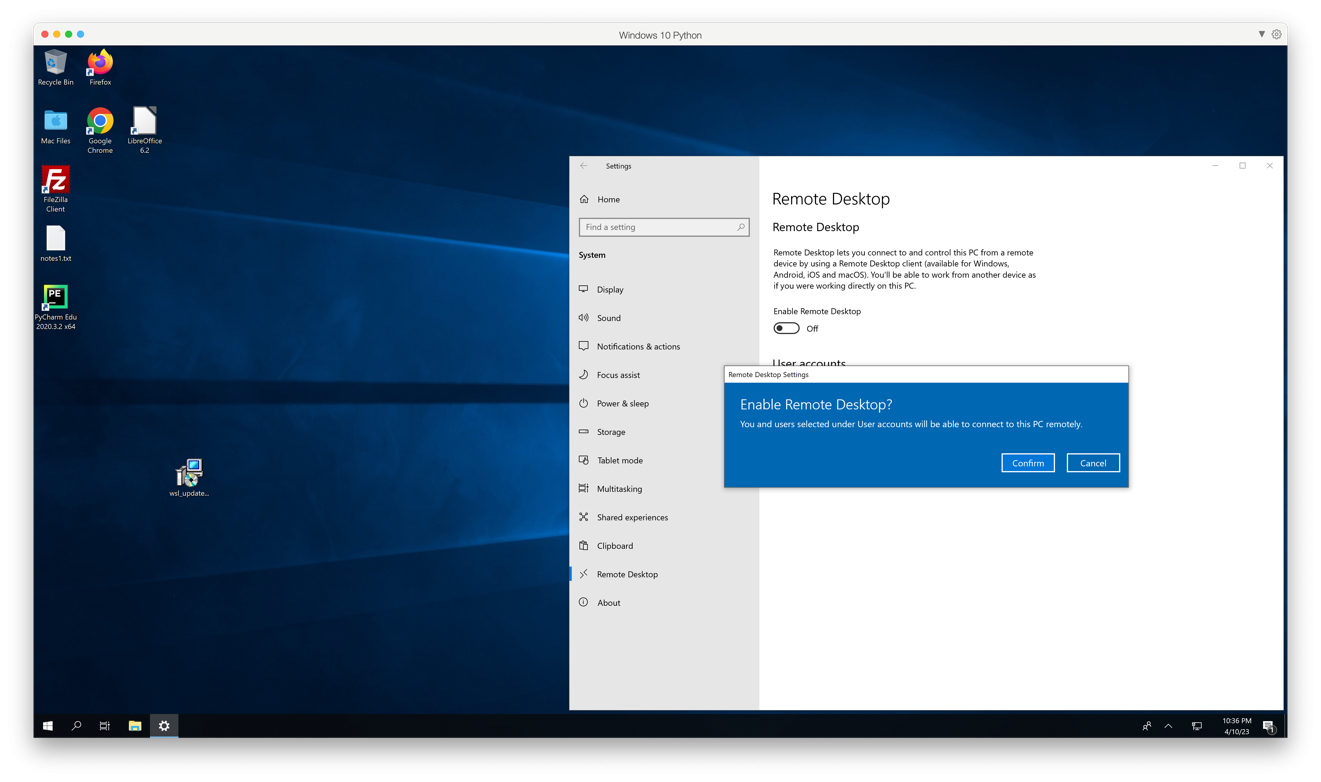Click the Home house icon in Settings
This screenshot has width=1321, height=782.
584,199
